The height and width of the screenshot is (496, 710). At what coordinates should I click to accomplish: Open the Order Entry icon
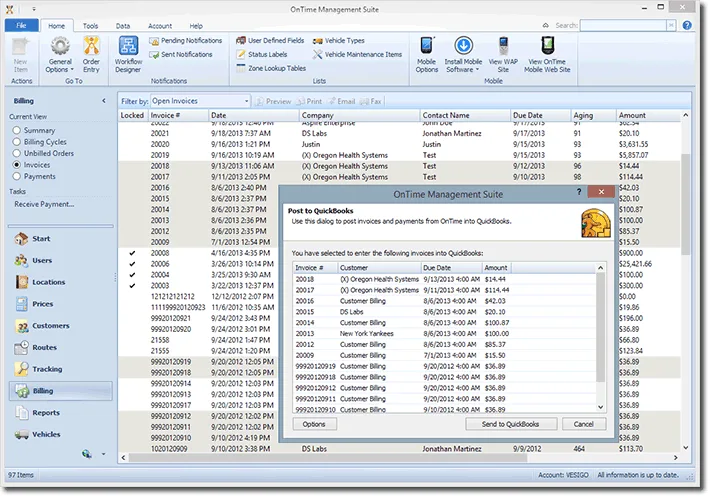point(91,46)
